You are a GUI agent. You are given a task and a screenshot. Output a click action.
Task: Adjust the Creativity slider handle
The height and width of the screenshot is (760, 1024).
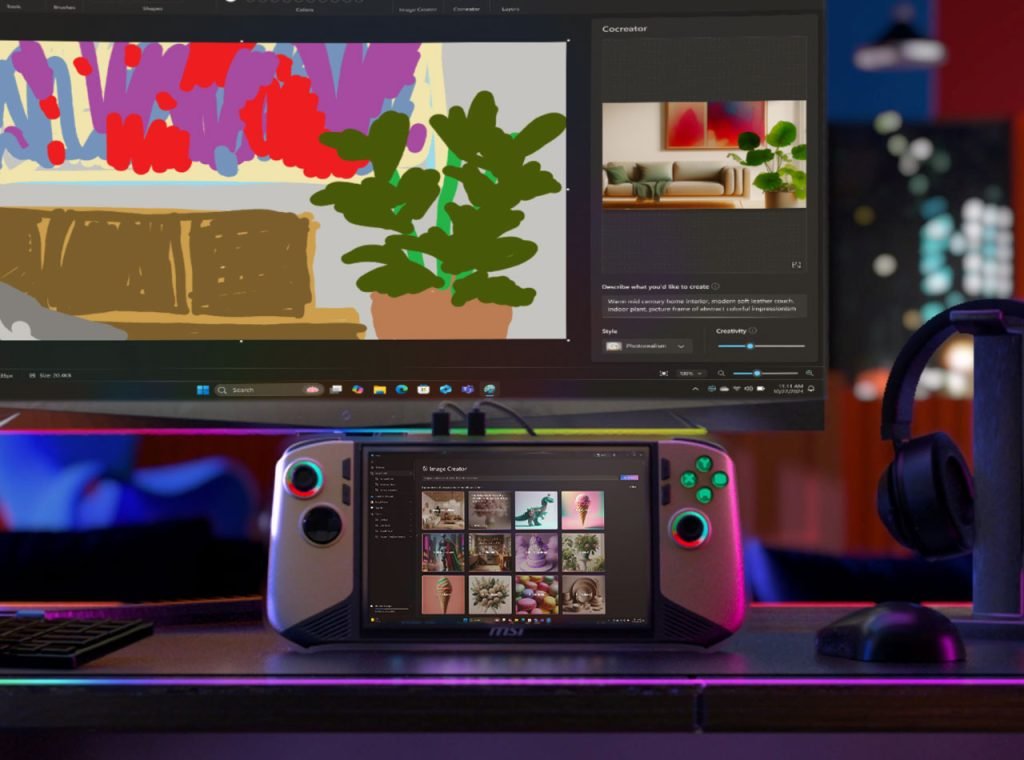pyautogui.click(x=750, y=346)
